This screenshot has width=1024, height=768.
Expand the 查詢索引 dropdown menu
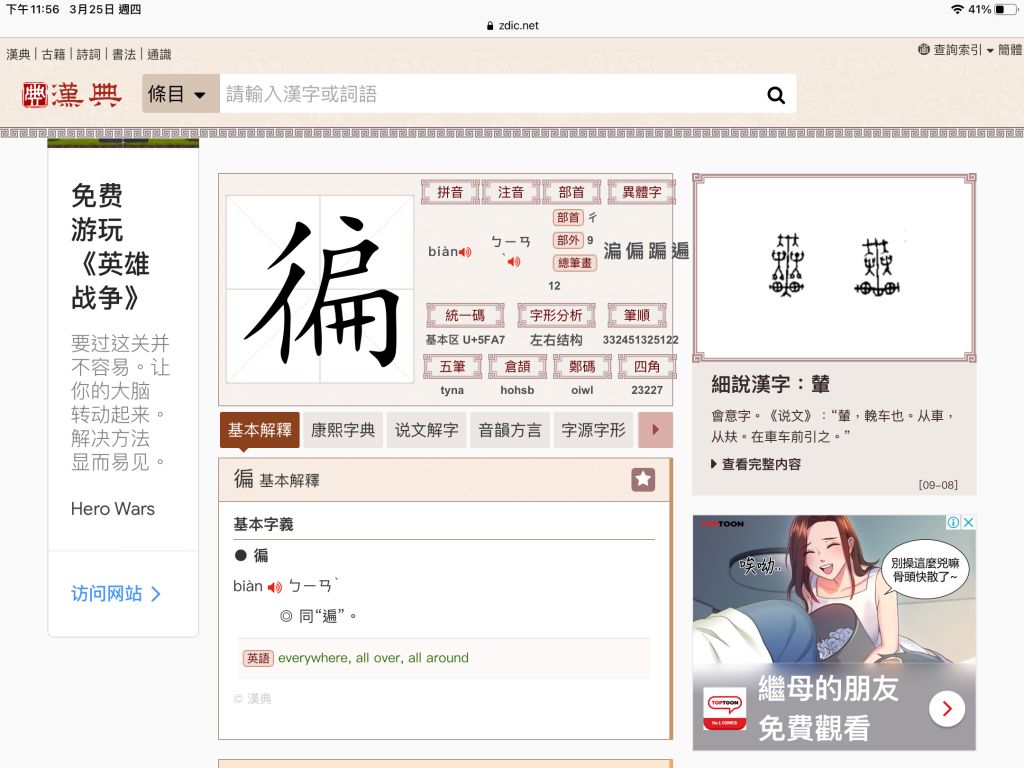click(x=960, y=49)
